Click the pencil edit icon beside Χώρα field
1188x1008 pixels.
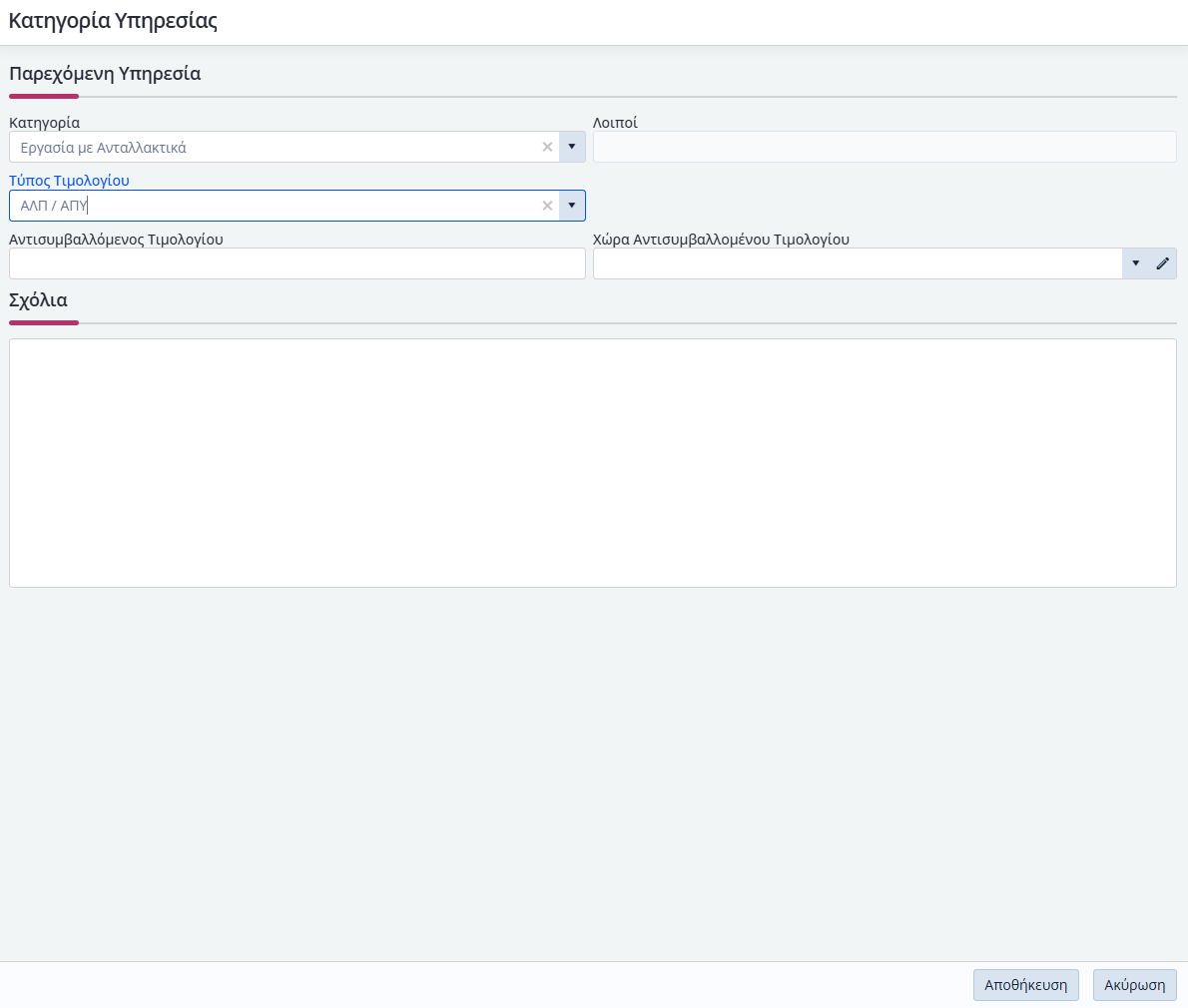coord(1162,263)
